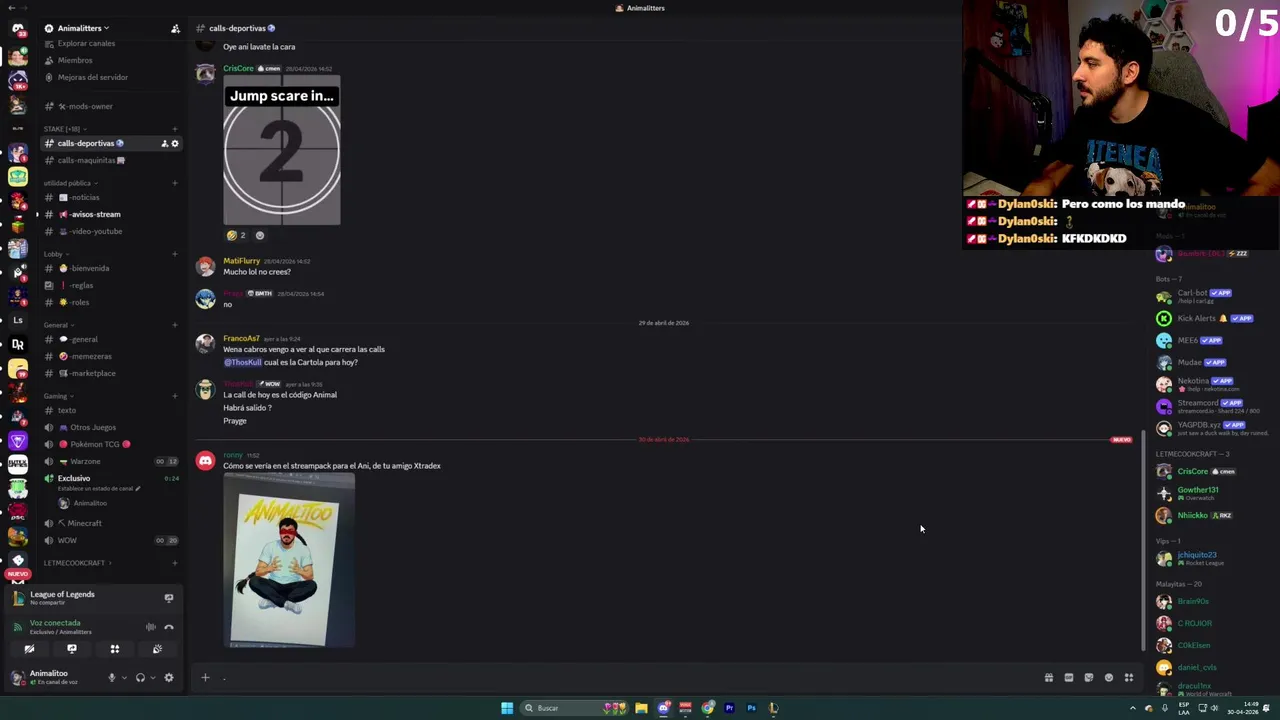
Task: Add channel to Gaming category
Action: coord(175,396)
